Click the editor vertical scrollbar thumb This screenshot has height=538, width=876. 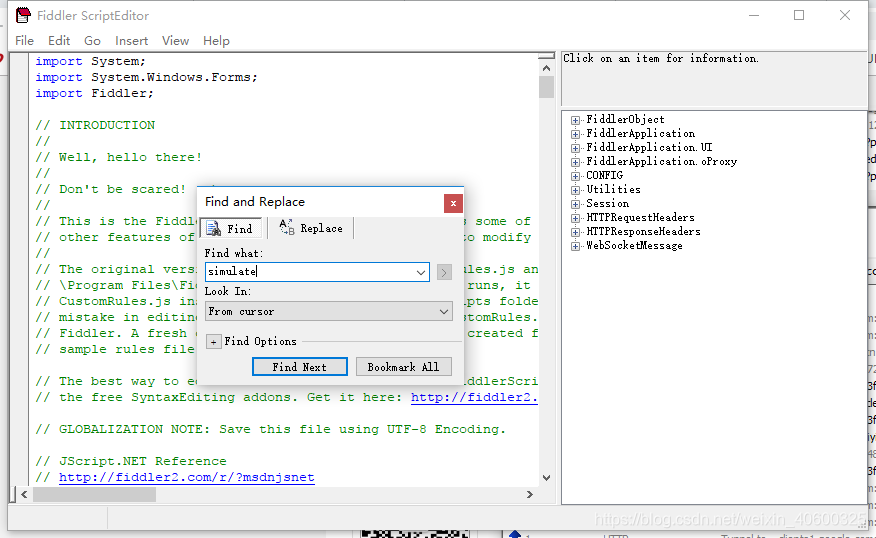[x=546, y=87]
